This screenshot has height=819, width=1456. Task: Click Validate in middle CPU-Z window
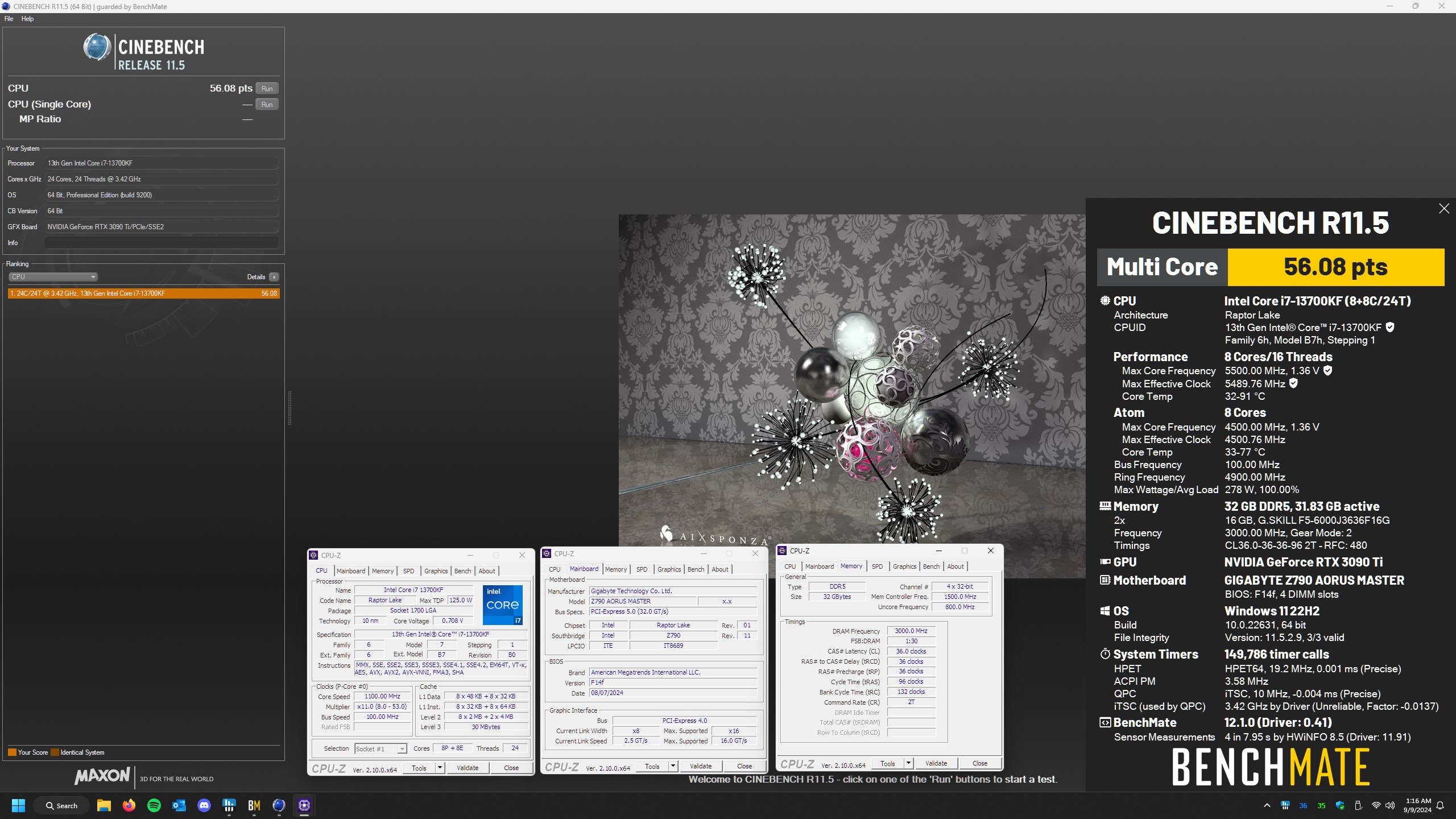(701, 766)
